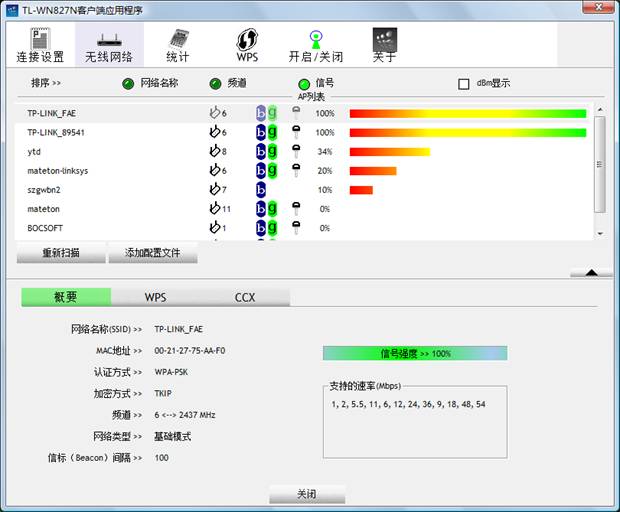Open the WPS toolbar icon
620x512 pixels.
(247, 40)
